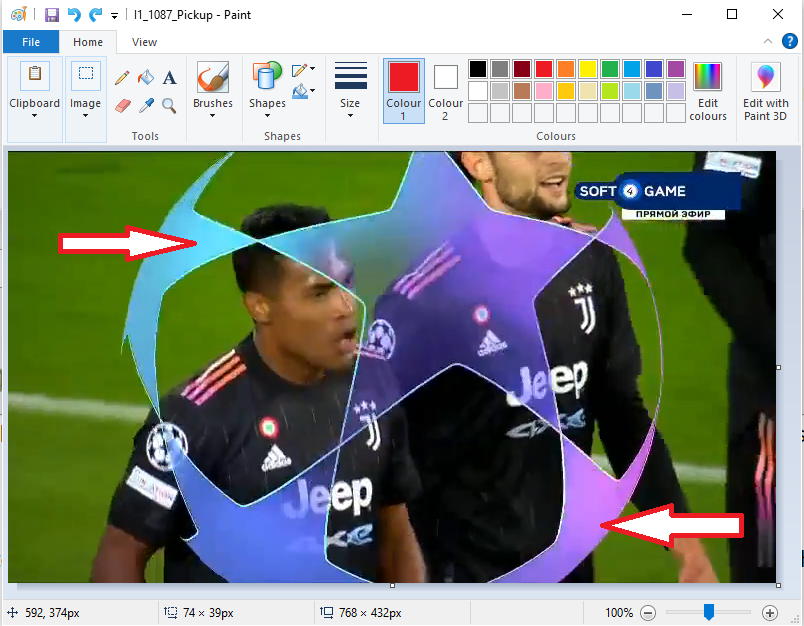Pick the red colour swatch
Screen dimensions: 804x626
coord(544,69)
